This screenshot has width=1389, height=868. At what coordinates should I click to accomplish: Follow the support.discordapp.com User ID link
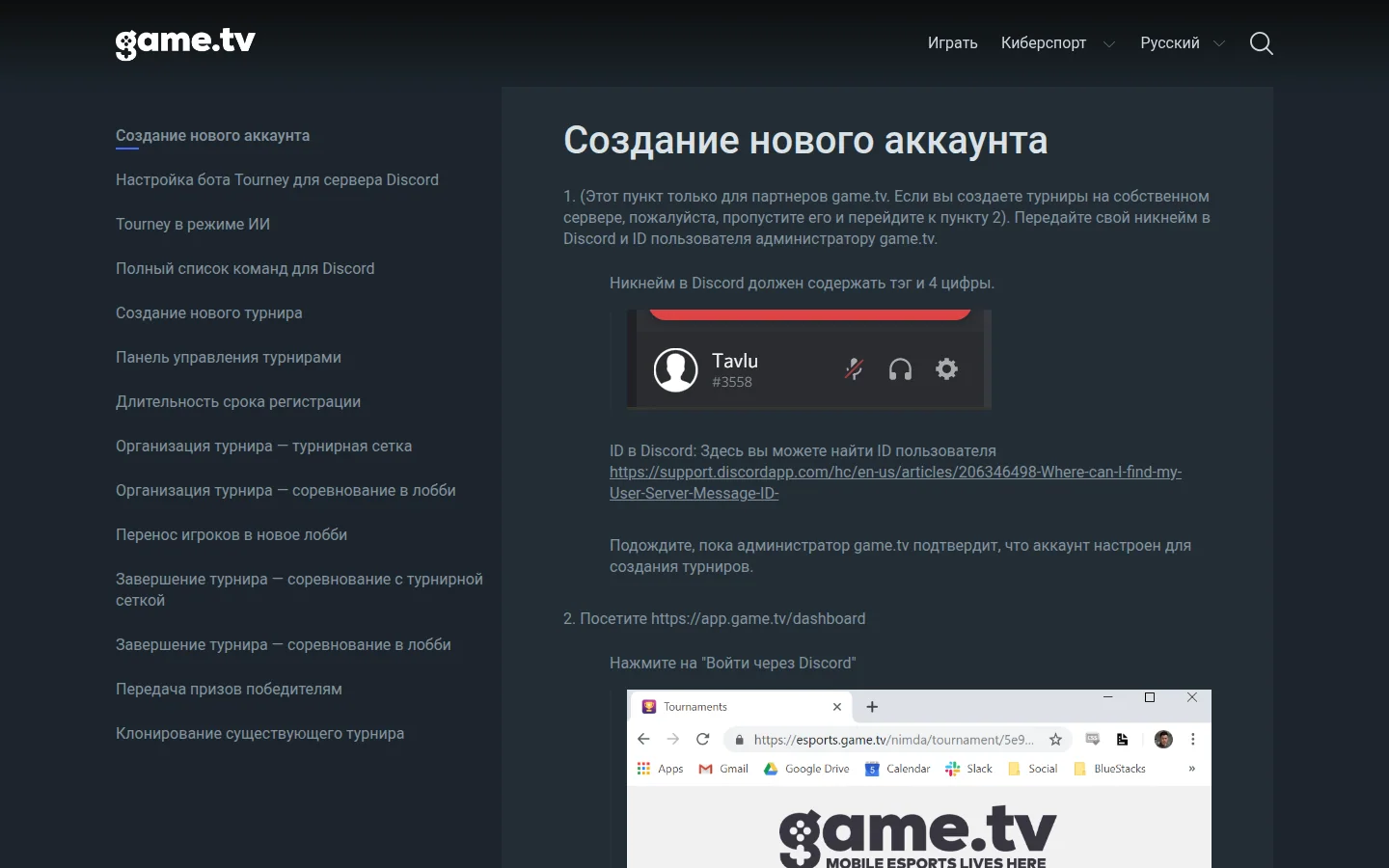[895, 483]
